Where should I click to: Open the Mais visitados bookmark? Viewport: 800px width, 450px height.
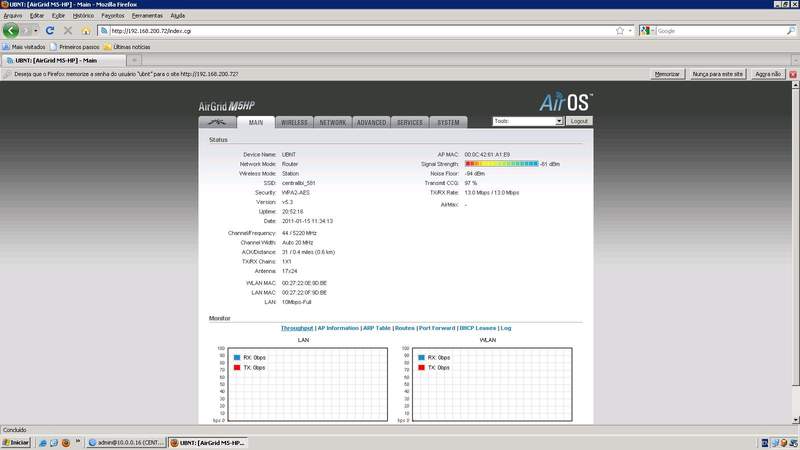click(24, 47)
